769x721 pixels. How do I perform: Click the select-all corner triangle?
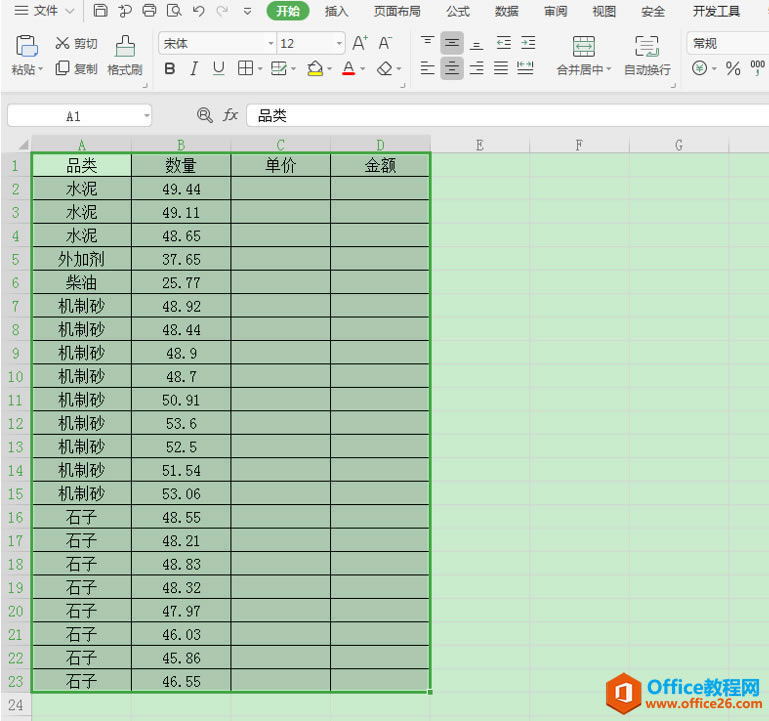23,145
